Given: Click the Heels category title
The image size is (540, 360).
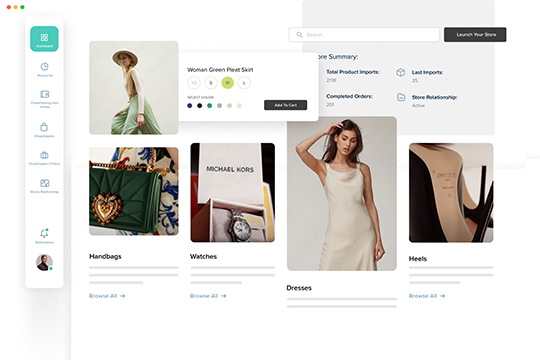Looking at the screenshot, I should pos(418,259).
